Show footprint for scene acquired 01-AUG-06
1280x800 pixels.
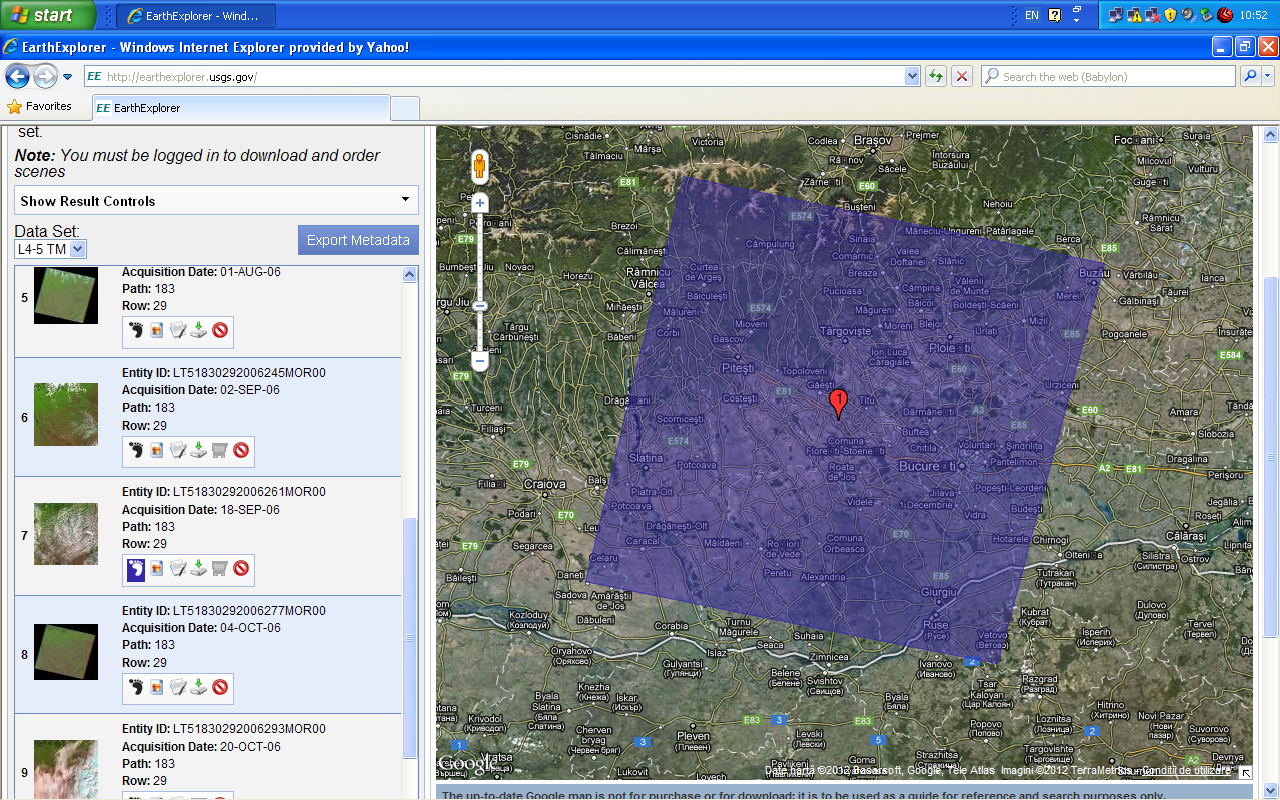tap(136, 330)
